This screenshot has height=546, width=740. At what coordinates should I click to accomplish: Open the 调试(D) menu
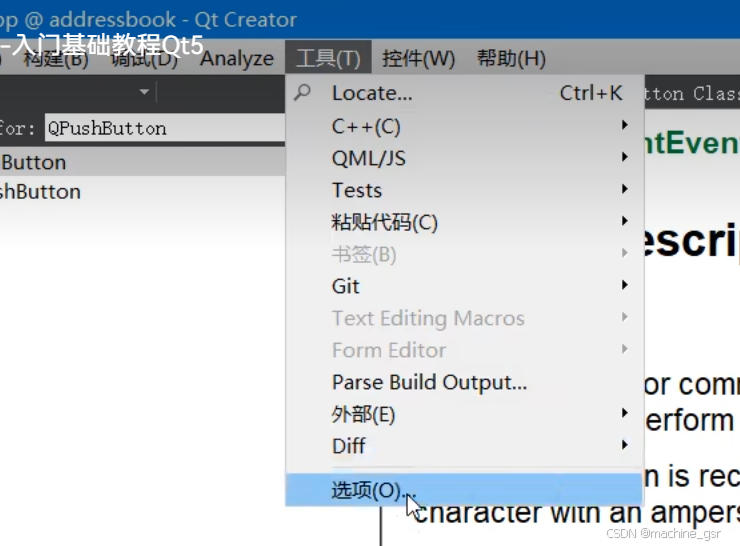(144, 60)
